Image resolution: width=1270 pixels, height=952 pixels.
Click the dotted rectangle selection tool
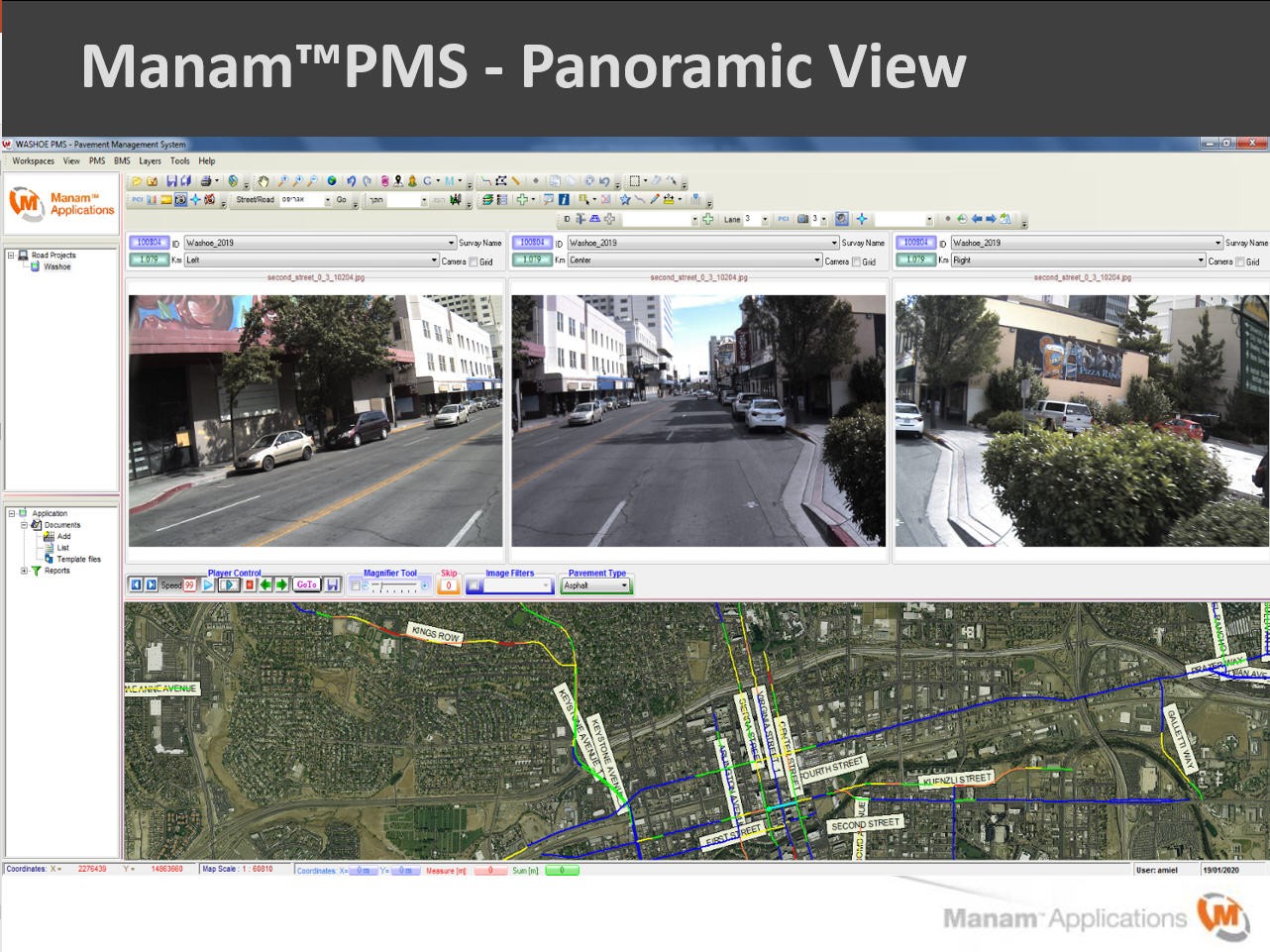click(635, 181)
